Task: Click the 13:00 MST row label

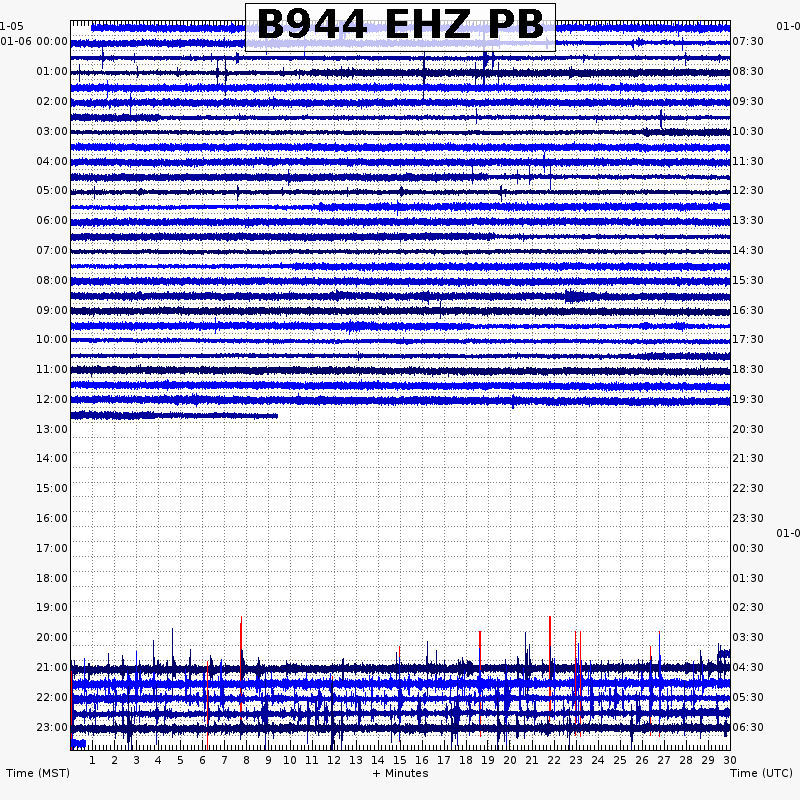Action: tap(52, 429)
